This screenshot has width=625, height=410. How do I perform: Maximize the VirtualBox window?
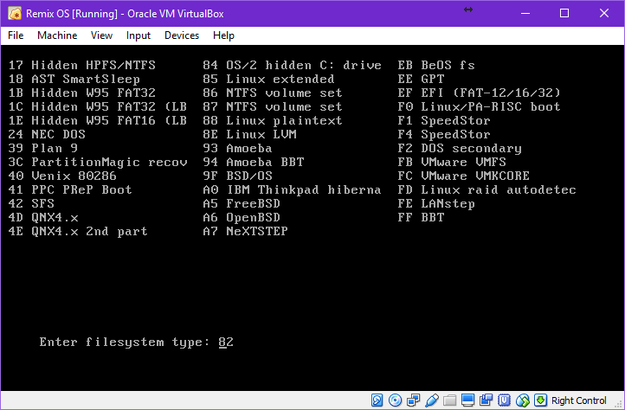point(564,14)
